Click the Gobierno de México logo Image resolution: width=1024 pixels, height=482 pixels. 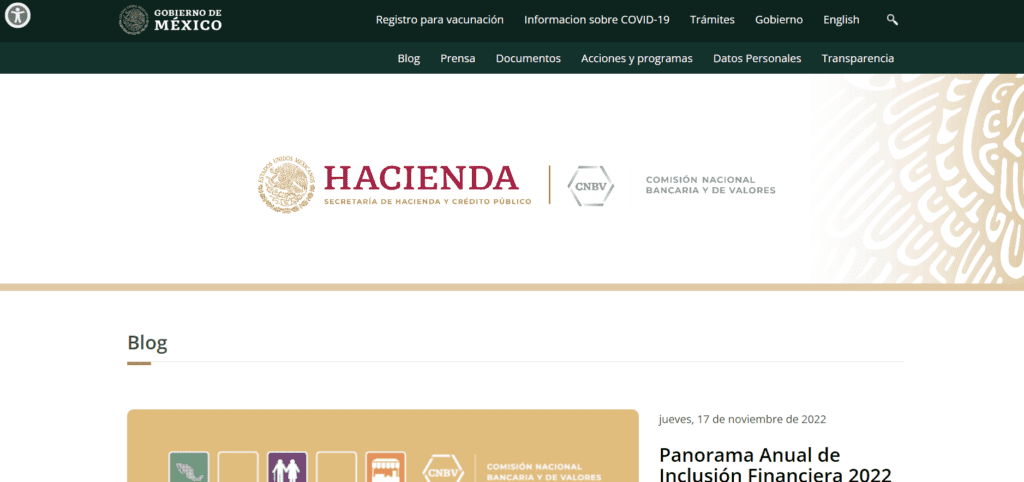(171, 20)
